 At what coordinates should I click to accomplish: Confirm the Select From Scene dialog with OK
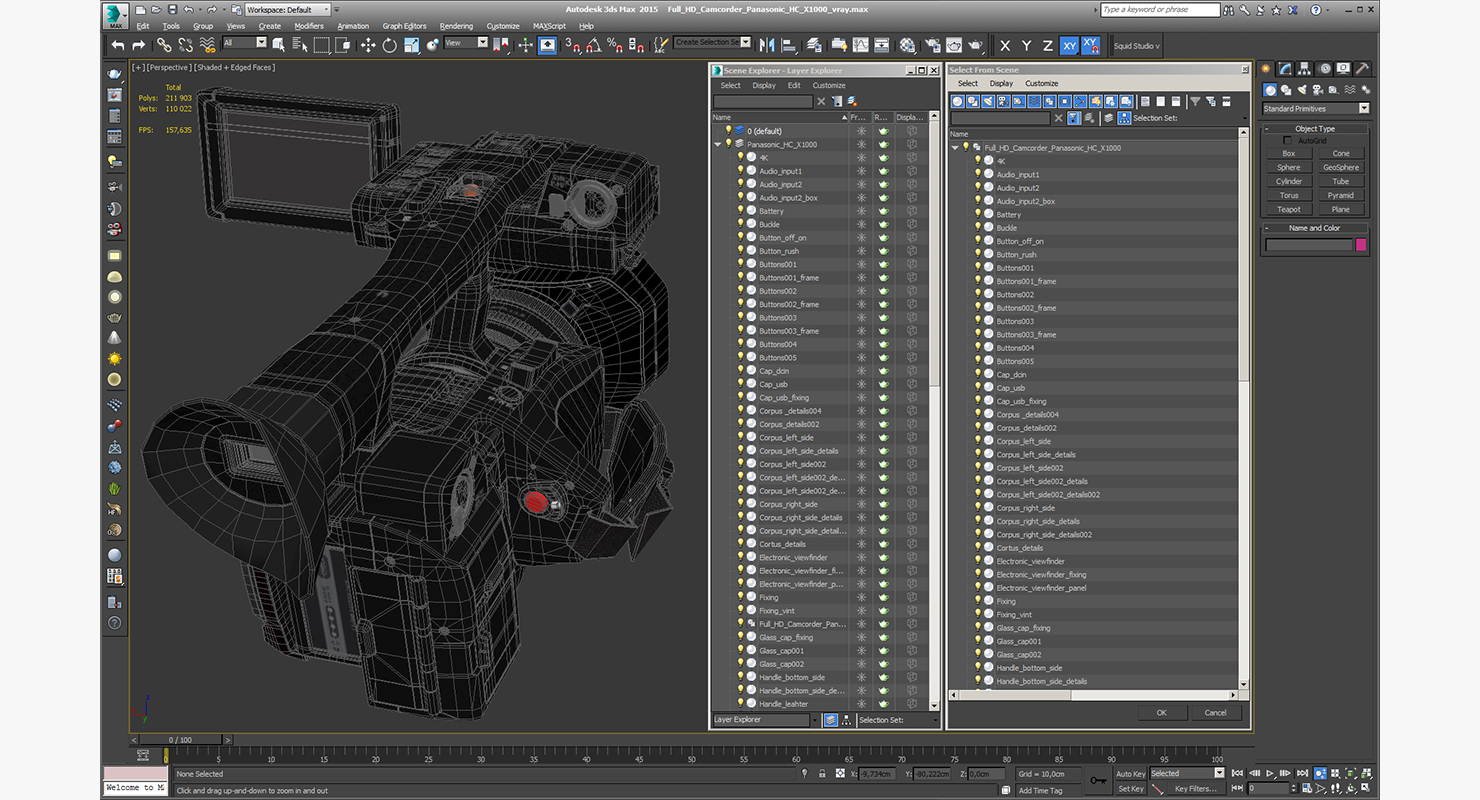(1161, 712)
